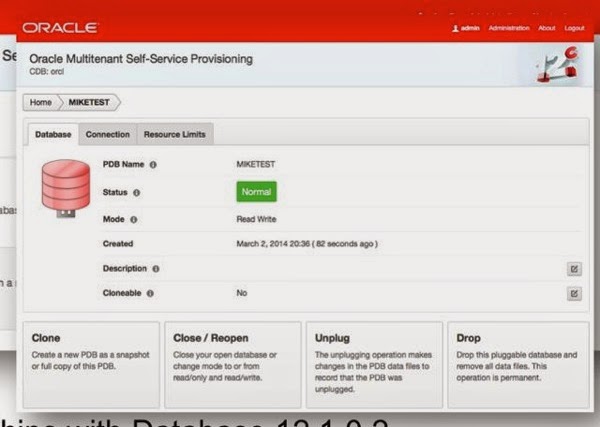Show info for PDB Name
This screenshot has height=427, width=600.
(153, 165)
